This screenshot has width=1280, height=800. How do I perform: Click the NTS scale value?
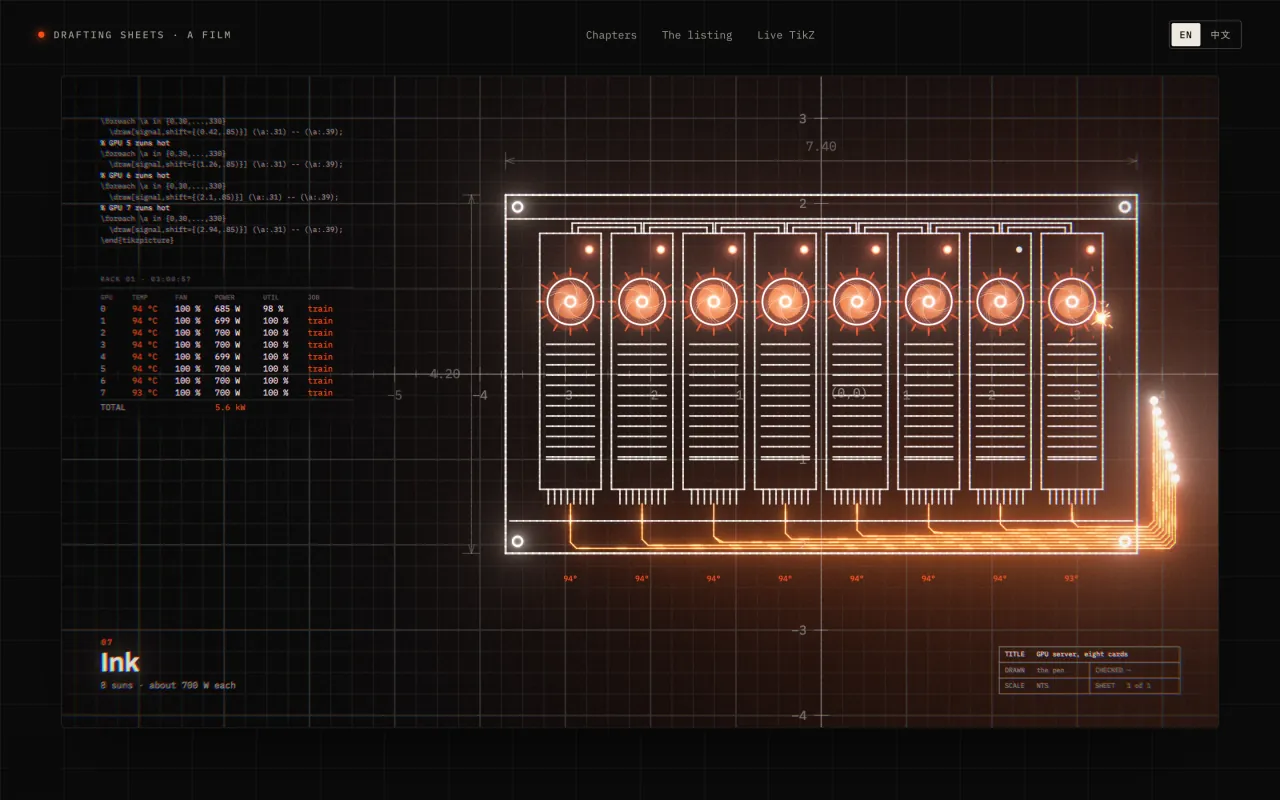[1043, 686]
